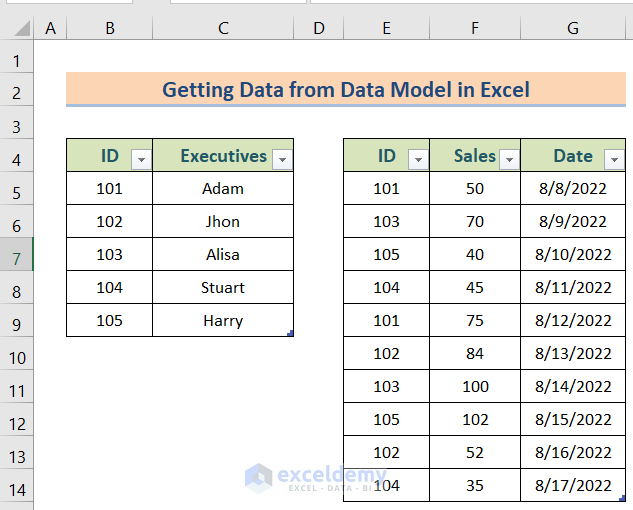The width and height of the screenshot is (633, 510).
Task: Select column G header
Action: click(x=573, y=28)
